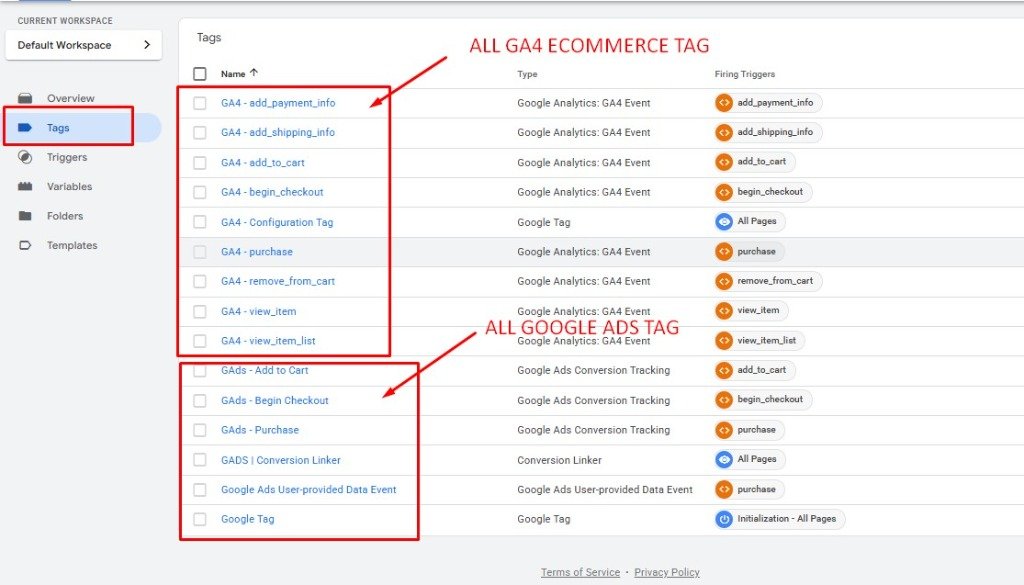Image resolution: width=1024 pixels, height=585 pixels.
Task: Click trigger icon in GAds - Begin Checkout row
Action: (724, 400)
